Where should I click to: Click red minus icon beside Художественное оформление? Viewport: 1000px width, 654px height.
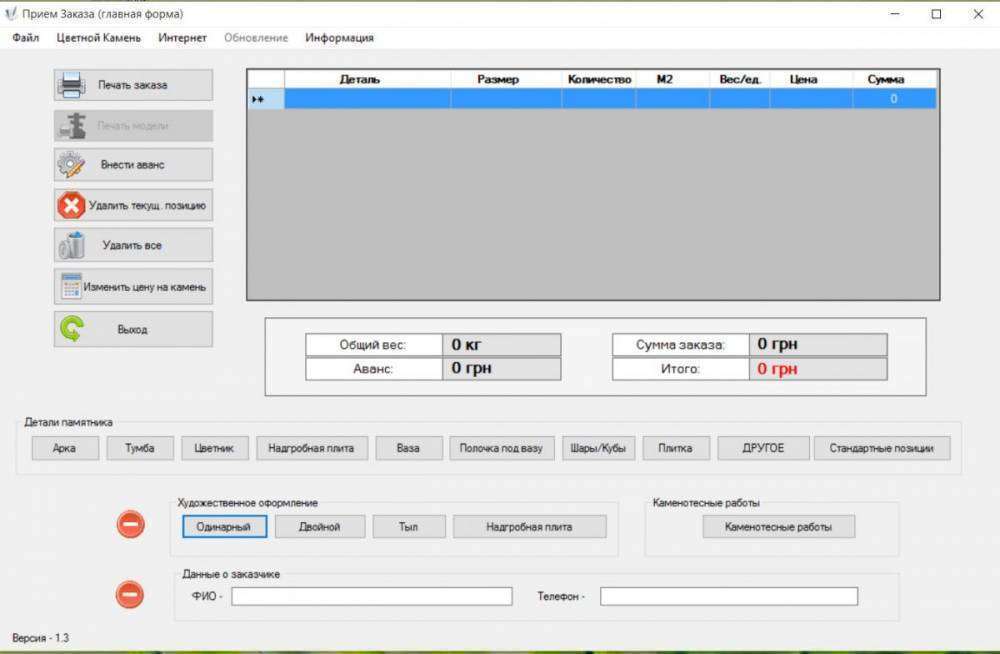click(131, 524)
